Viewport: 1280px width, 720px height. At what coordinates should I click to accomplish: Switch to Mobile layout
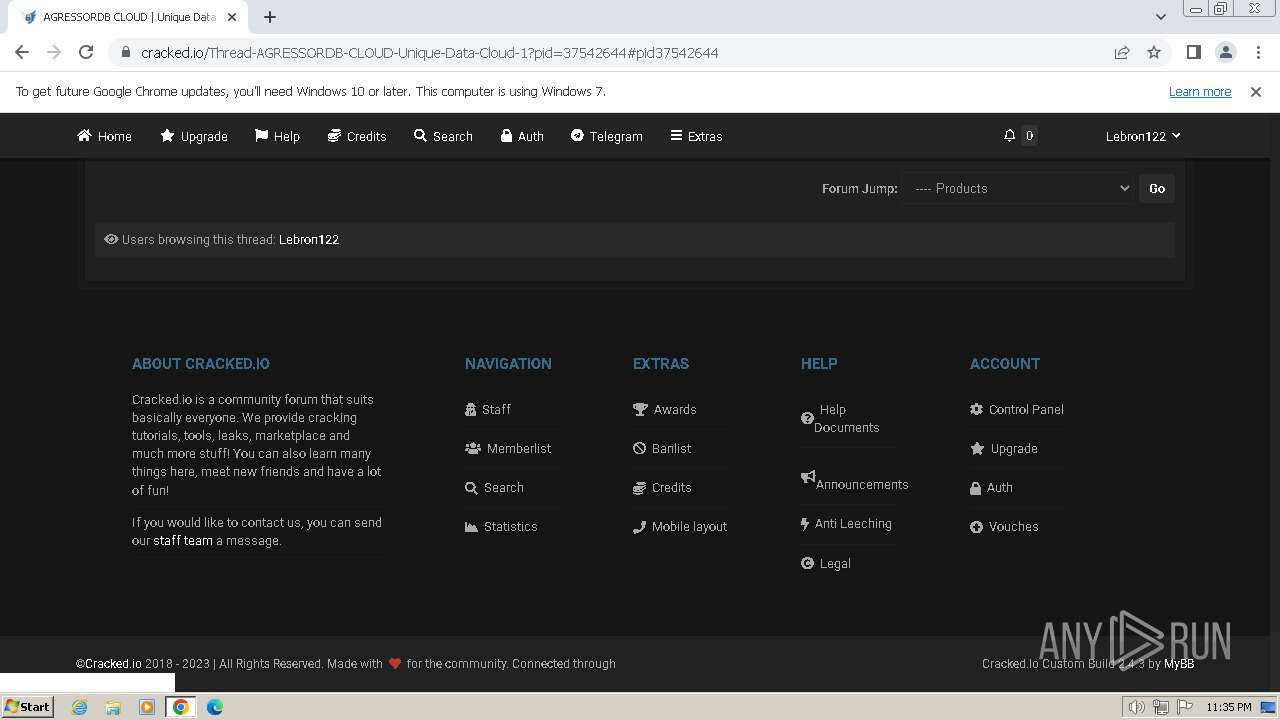click(x=680, y=526)
